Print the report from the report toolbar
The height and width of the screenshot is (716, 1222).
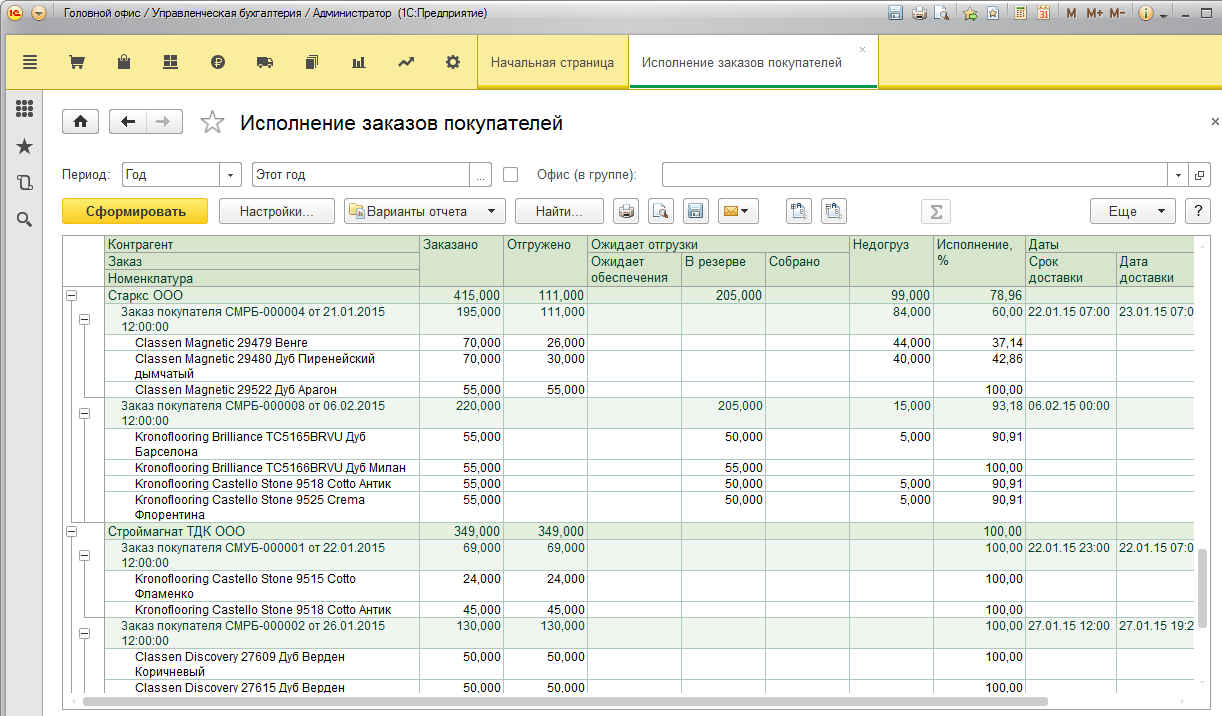click(626, 211)
